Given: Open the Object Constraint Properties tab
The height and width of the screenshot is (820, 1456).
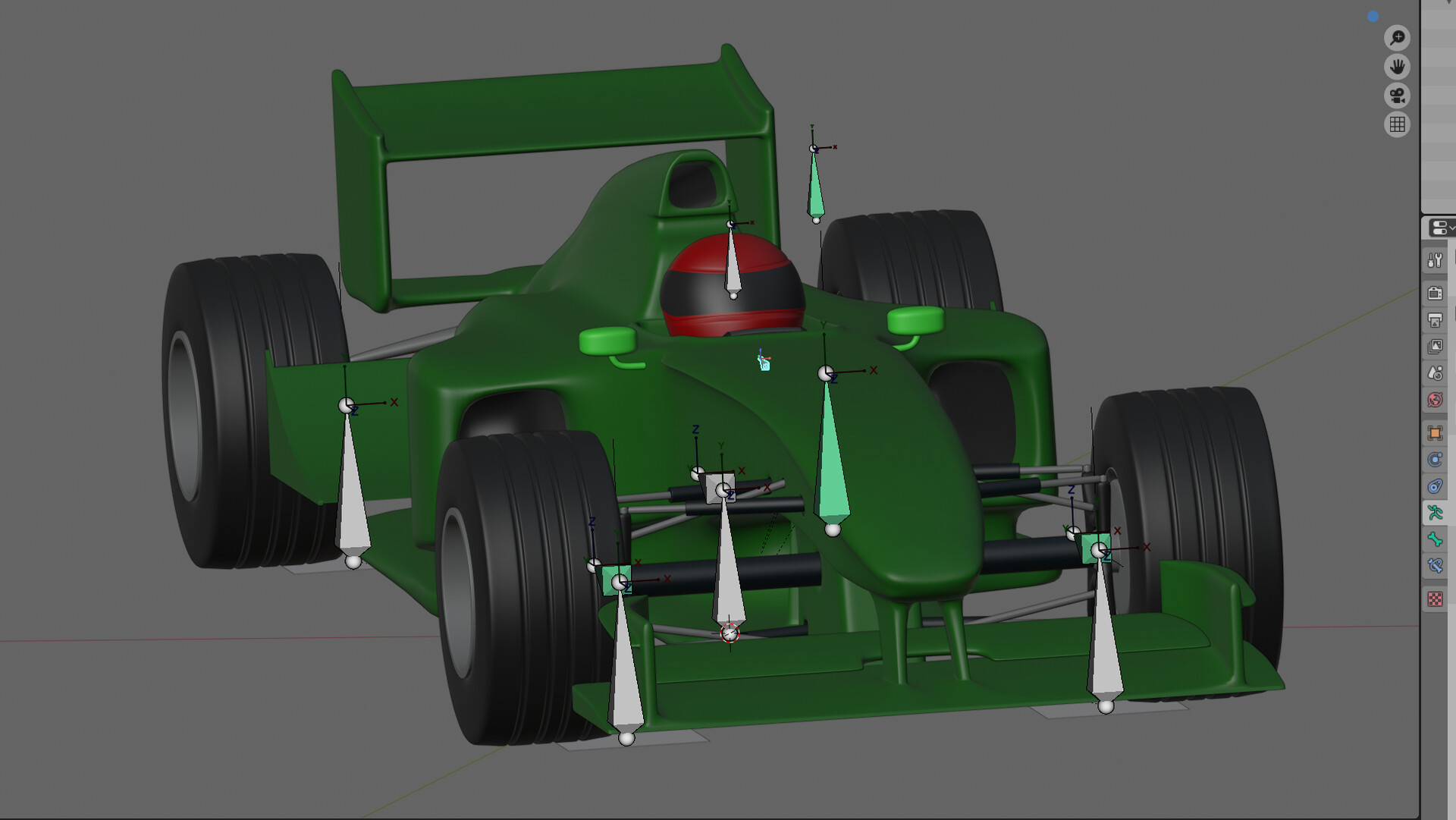Looking at the screenshot, I should (1436, 459).
